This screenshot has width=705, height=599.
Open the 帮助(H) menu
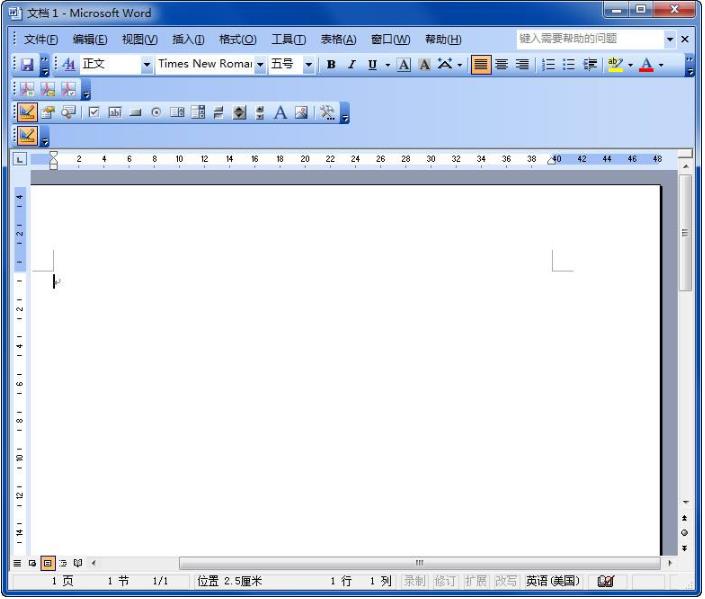click(x=443, y=40)
